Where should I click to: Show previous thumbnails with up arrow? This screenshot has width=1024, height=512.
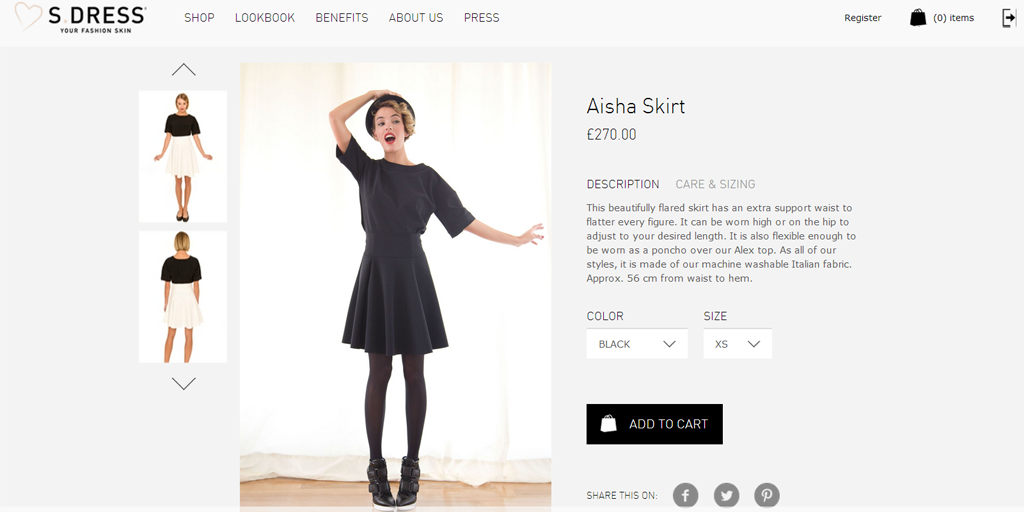(184, 69)
